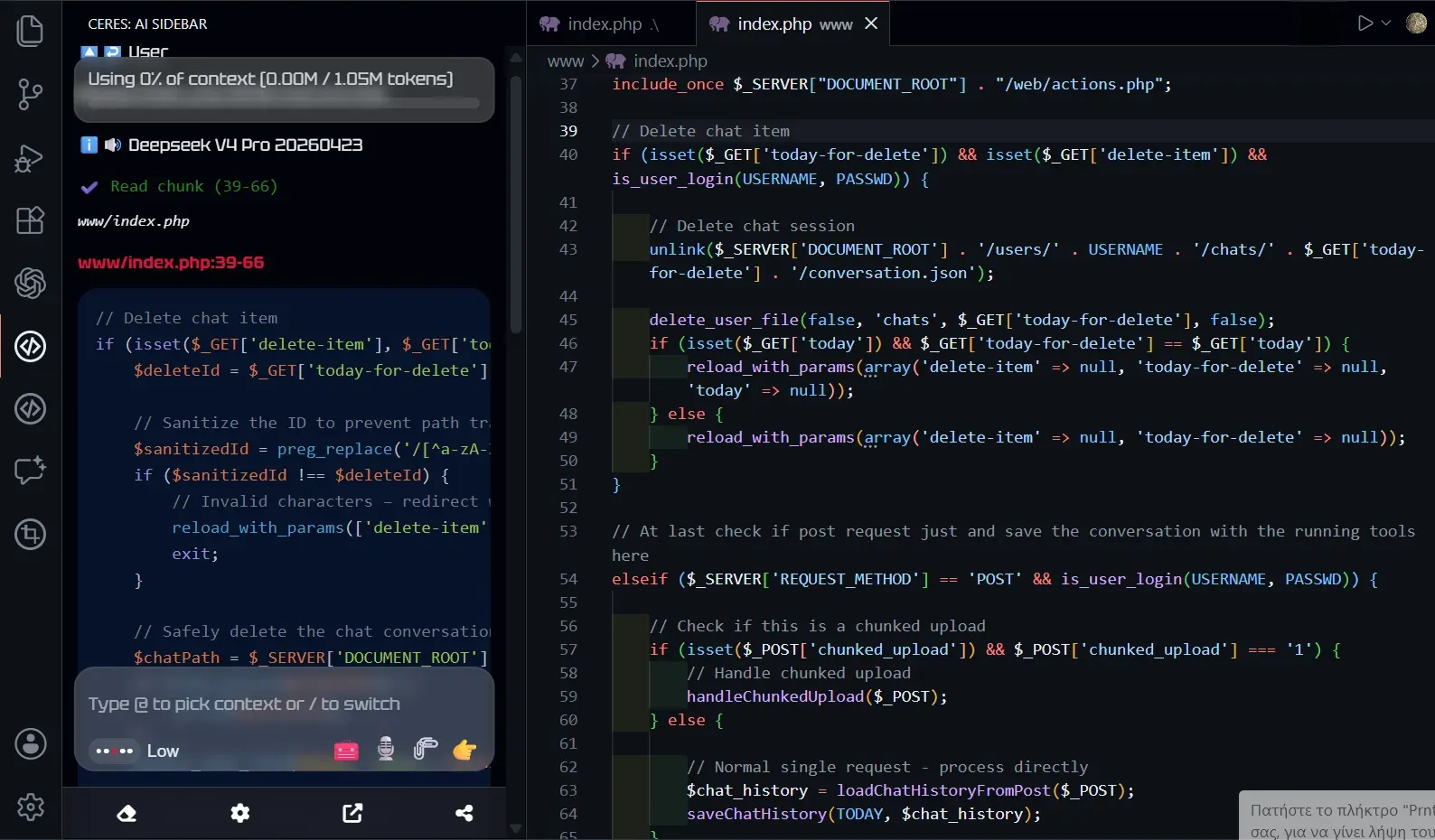Screen dimensions: 1435x840
Task: Open the run options dropdown chevron
Action: pos(1386,23)
